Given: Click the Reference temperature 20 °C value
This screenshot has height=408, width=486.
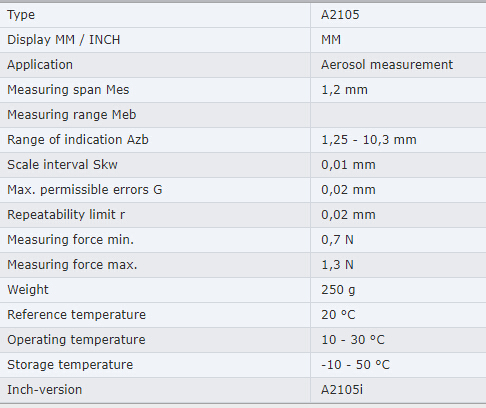Looking at the screenshot, I should tap(338, 315).
